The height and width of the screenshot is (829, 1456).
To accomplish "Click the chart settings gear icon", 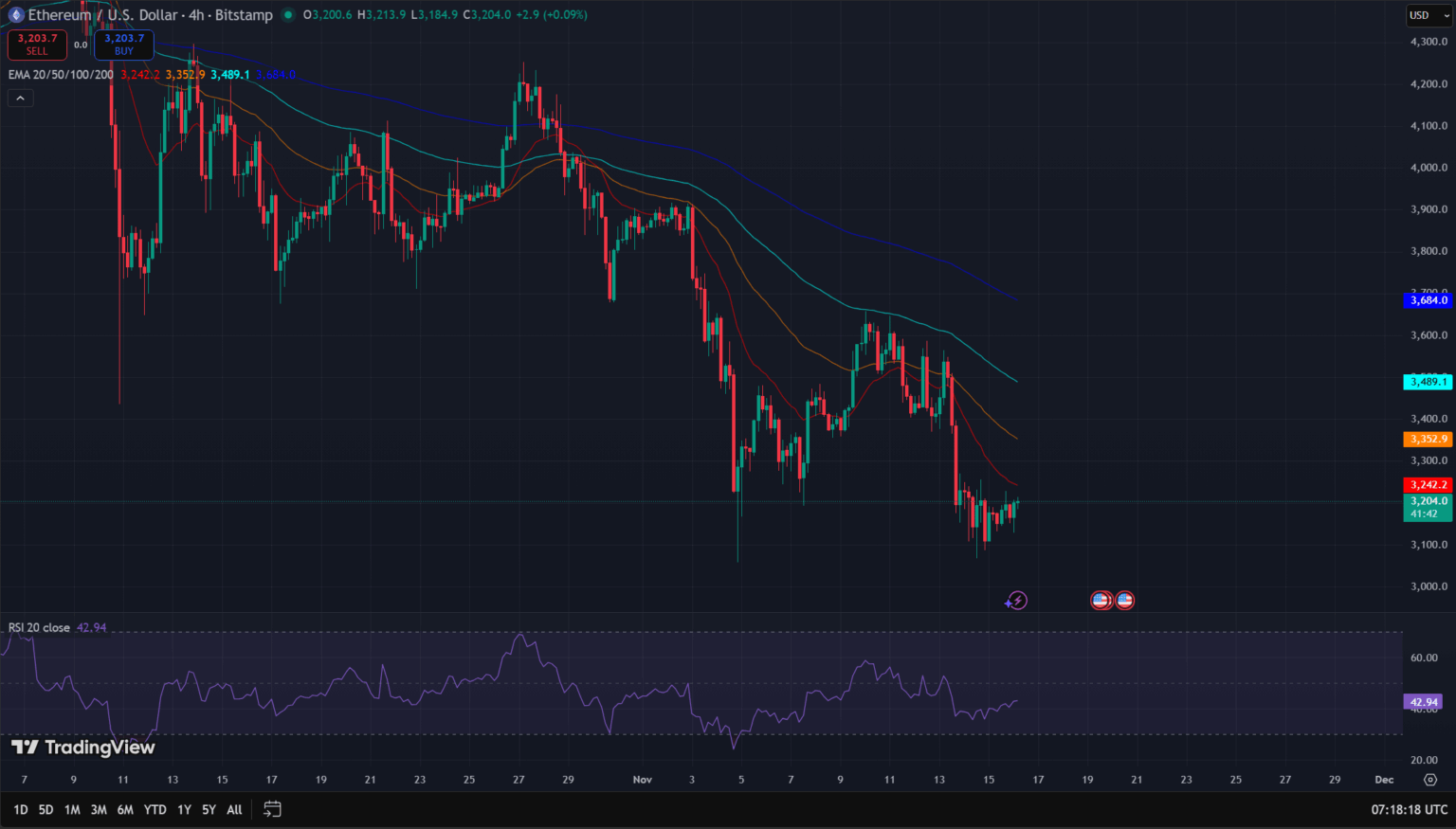I will (1431, 780).
